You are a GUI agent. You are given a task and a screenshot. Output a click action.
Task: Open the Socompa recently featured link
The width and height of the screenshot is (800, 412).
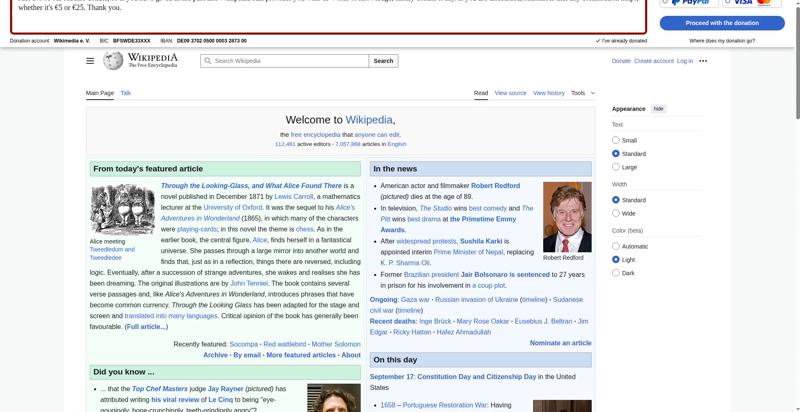pos(243,345)
